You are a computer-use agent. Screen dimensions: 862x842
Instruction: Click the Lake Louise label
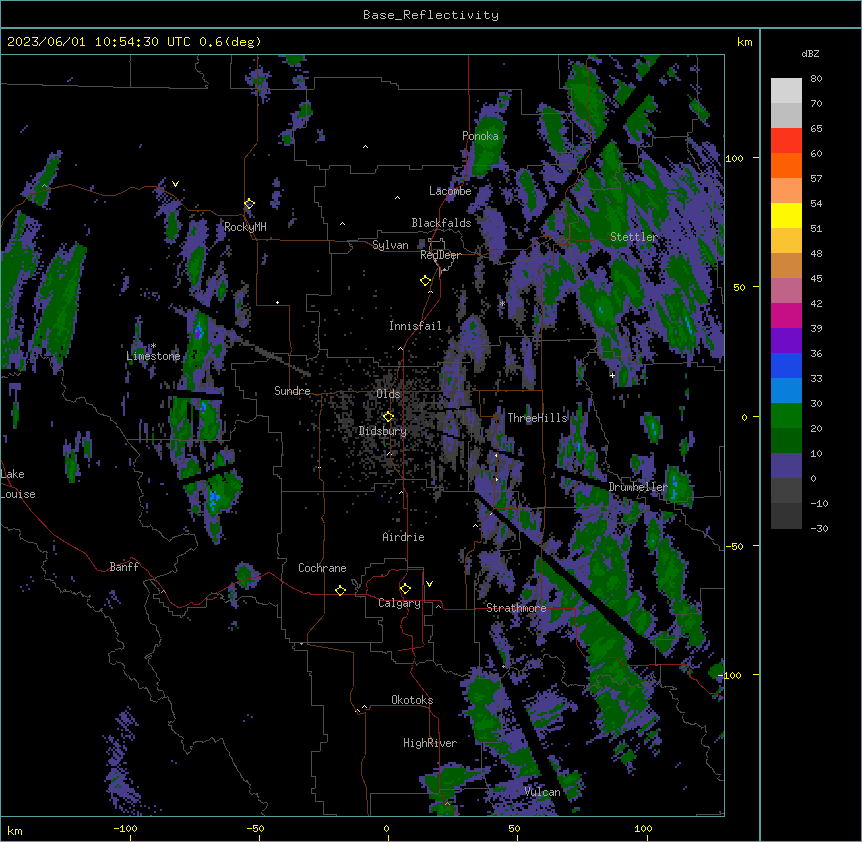18,484
